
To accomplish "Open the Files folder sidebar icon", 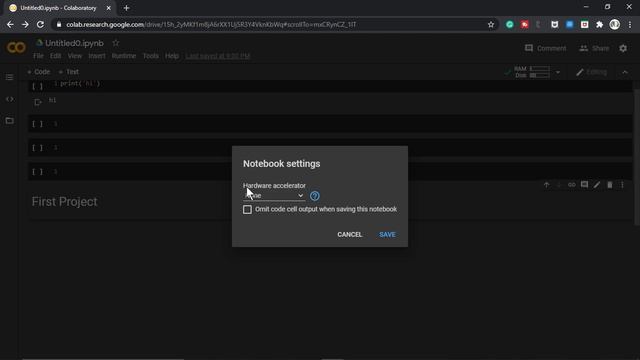I will 9,121.
